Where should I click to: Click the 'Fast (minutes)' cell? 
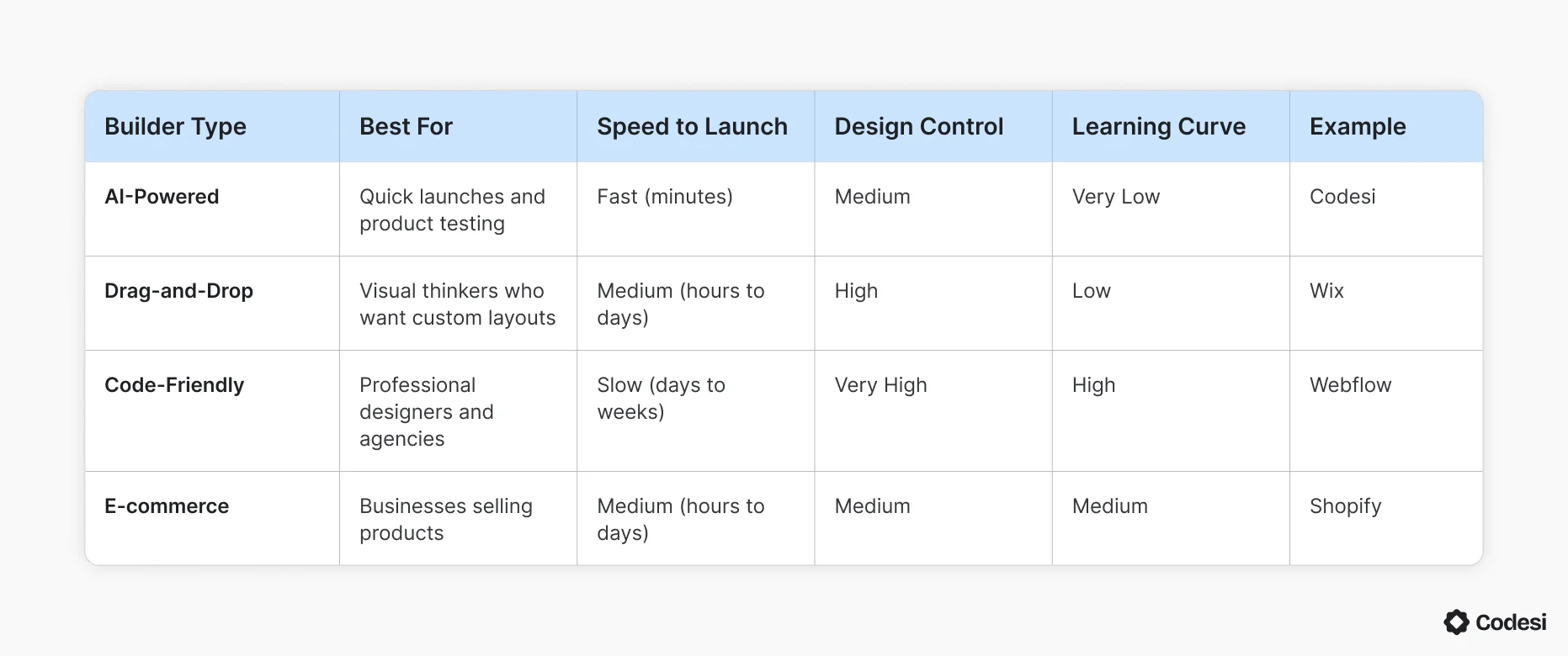[664, 197]
